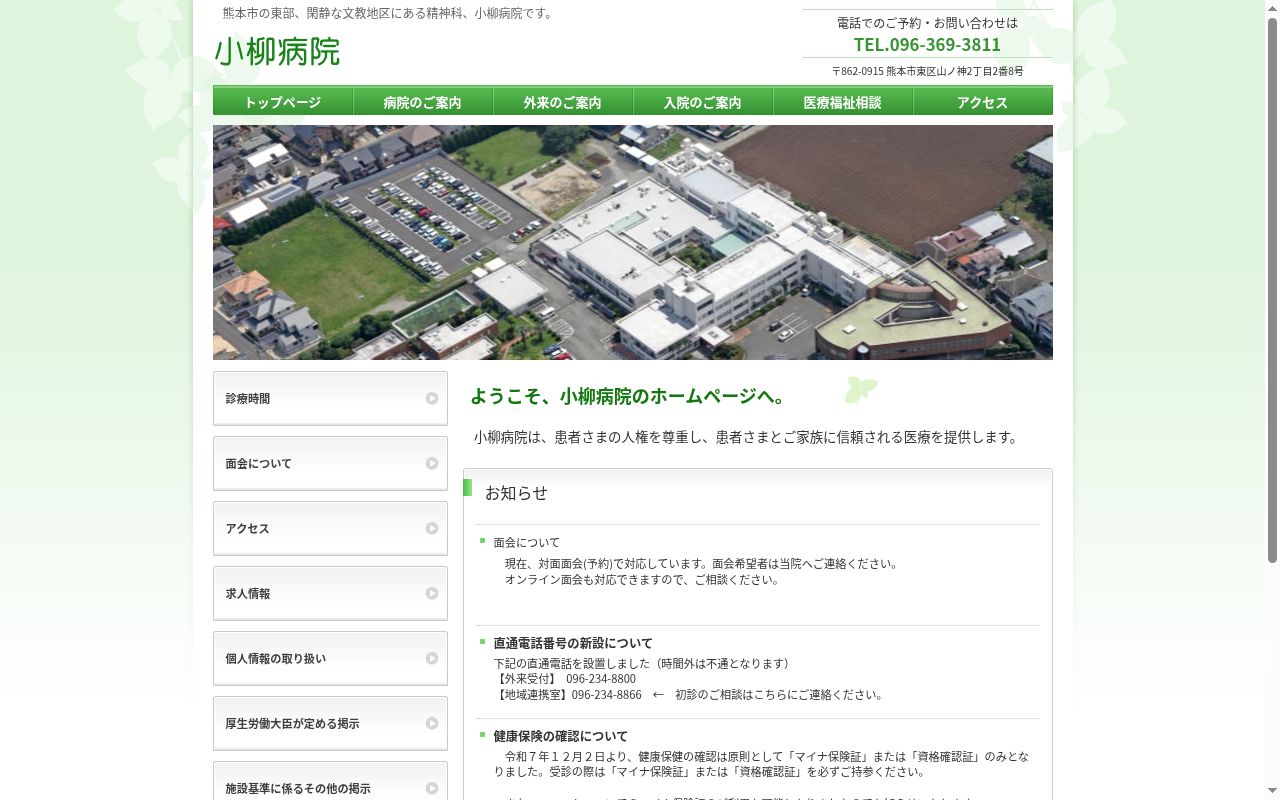Click the phone number TEL.096-369-3811
Screen dimensions: 1280x800
pos(927,44)
